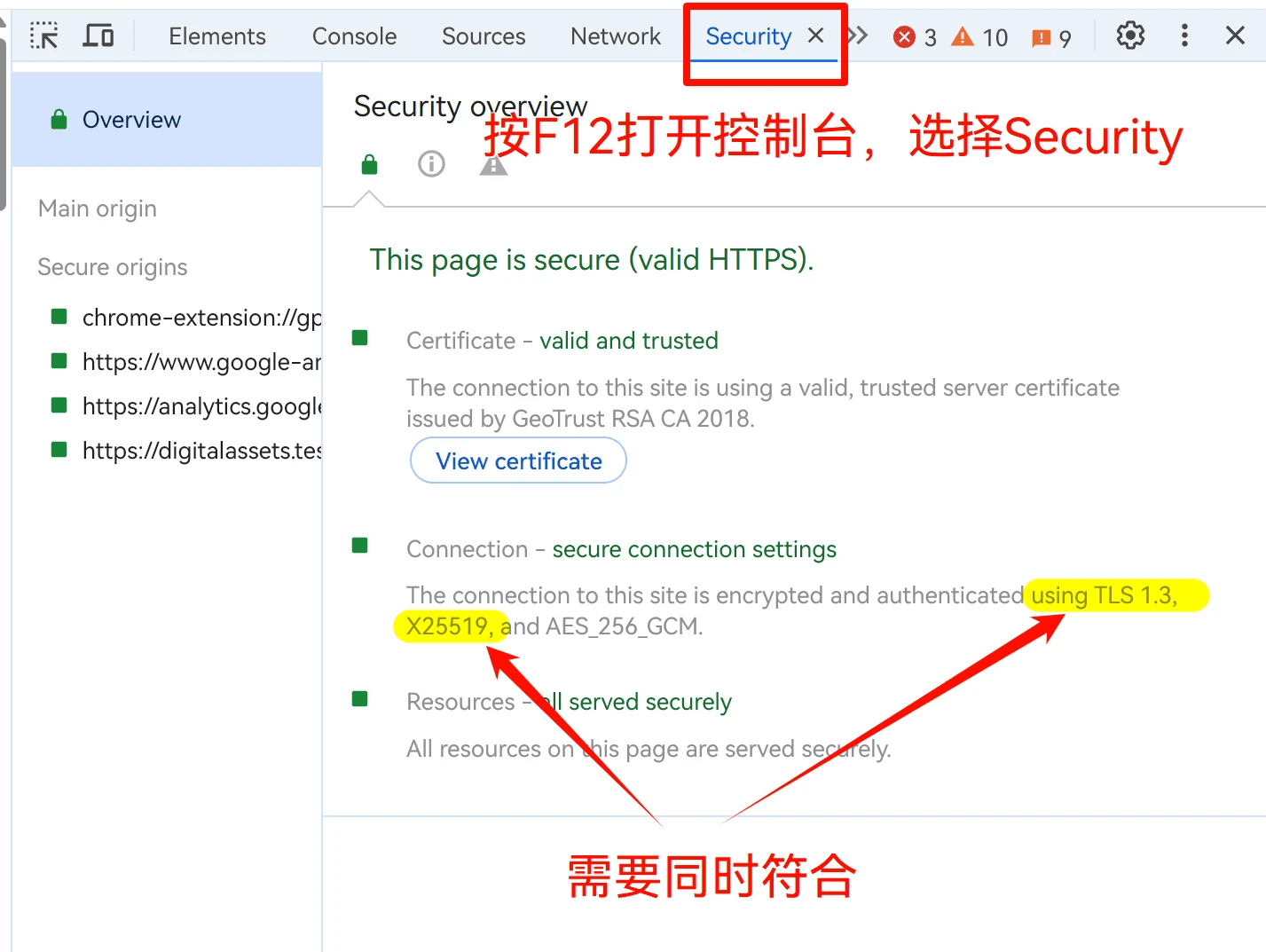Select the chrome-extension secure origin
The width and height of the screenshot is (1266, 952).
[x=201, y=318]
